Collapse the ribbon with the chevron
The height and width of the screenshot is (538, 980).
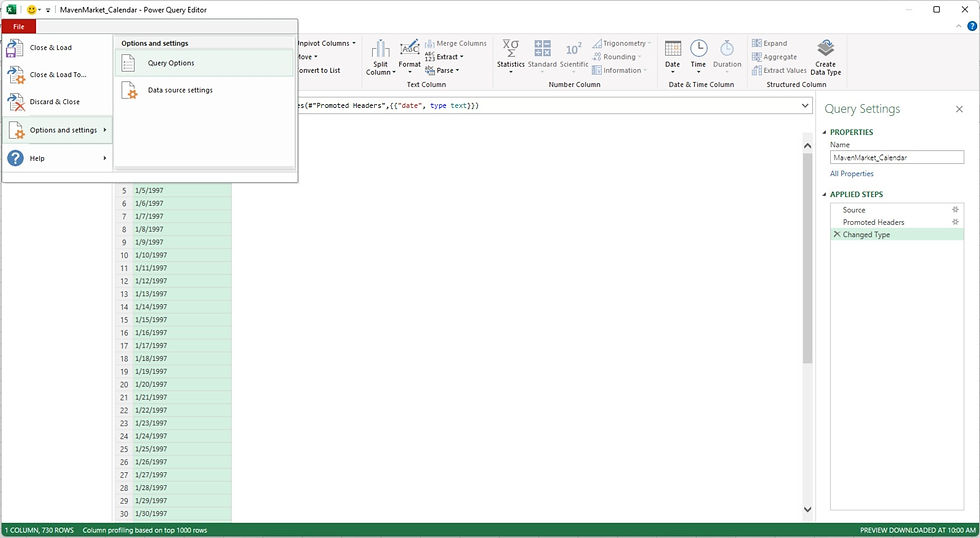[x=960, y=26]
